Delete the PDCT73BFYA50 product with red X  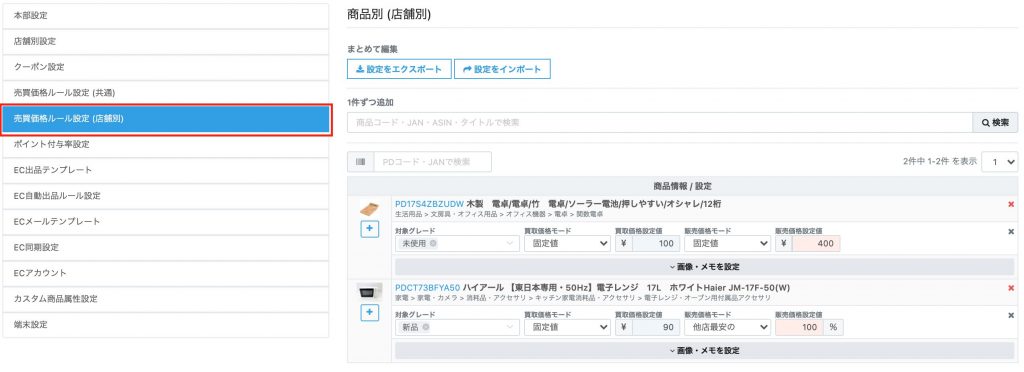1011,288
